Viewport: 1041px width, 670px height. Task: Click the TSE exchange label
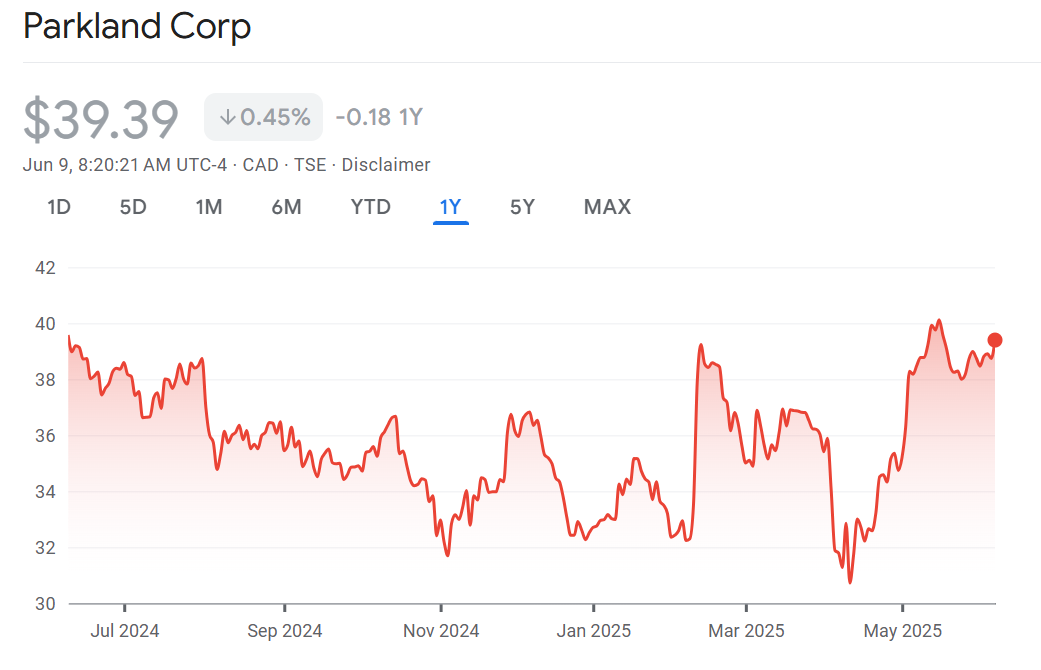(x=310, y=165)
